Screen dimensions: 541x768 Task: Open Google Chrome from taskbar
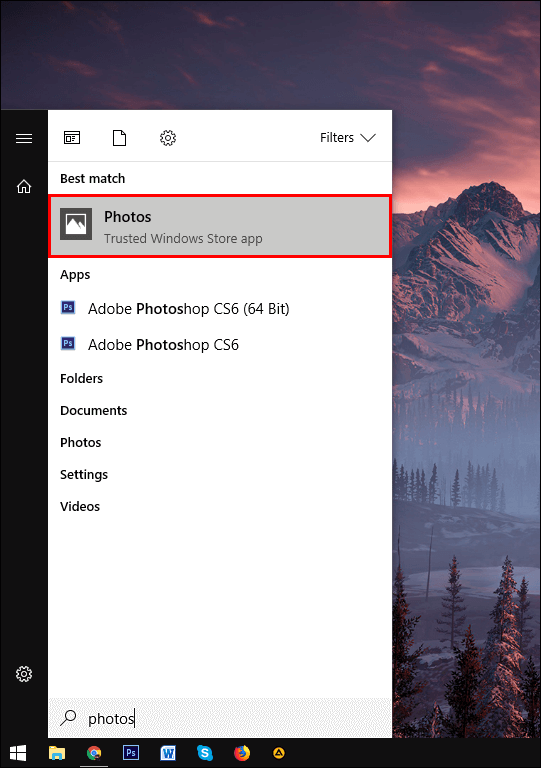pyautogui.click(x=94, y=753)
